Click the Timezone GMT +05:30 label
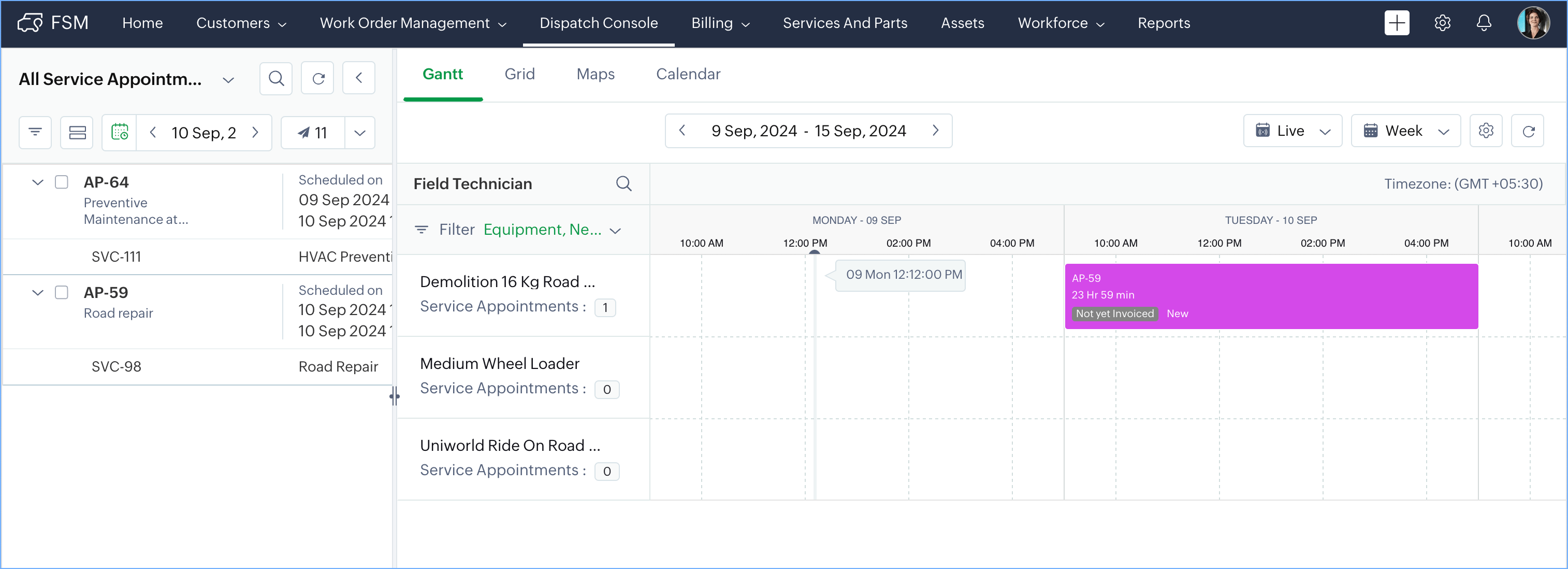1568x569 pixels. pyautogui.click(x=1463, y=183)
